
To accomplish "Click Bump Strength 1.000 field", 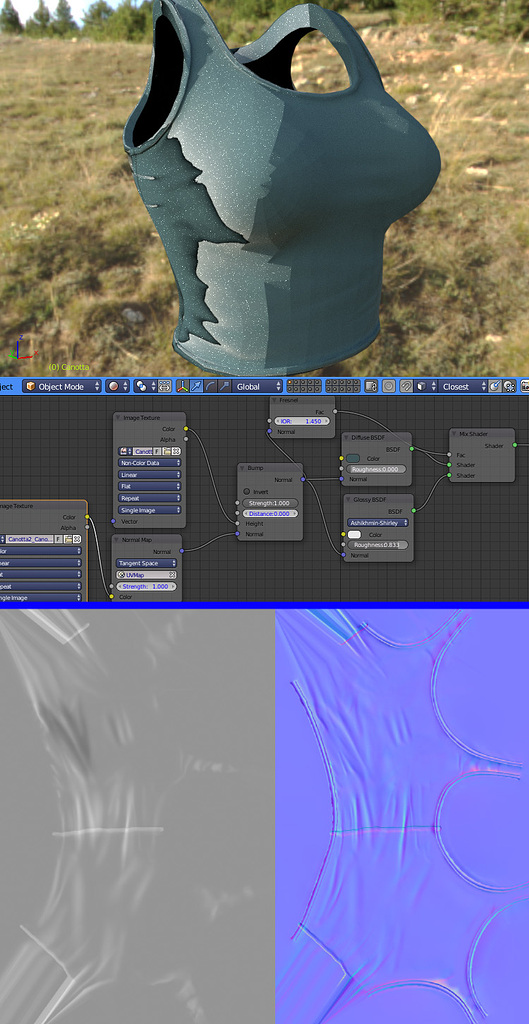I will click(270, 504).
